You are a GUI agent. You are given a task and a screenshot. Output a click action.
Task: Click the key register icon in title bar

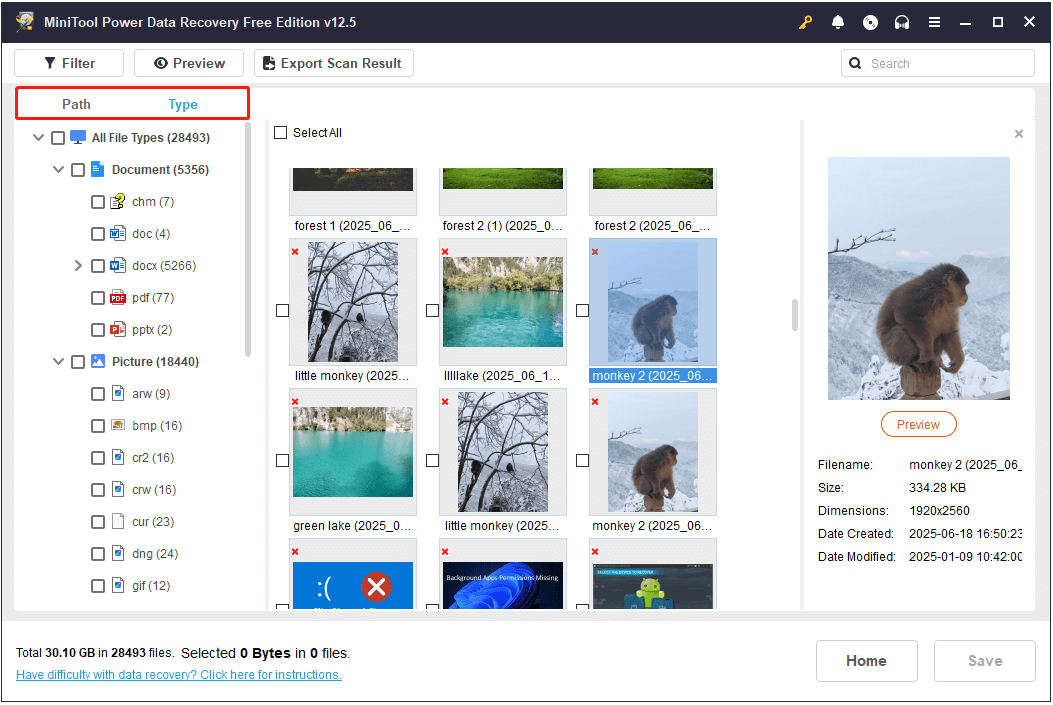point(806,22)
